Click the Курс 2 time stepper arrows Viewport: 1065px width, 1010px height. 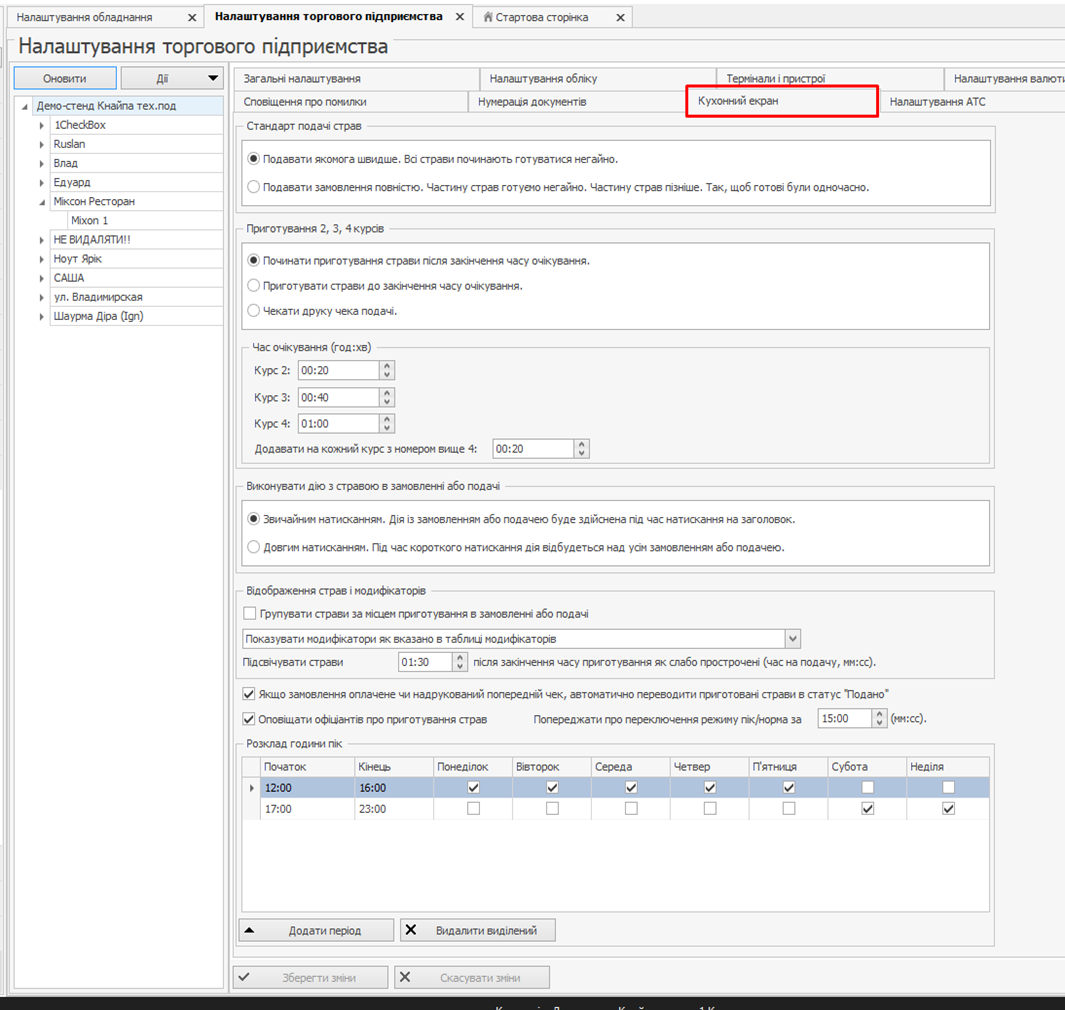pyautogui.click(x=387, y=370)
